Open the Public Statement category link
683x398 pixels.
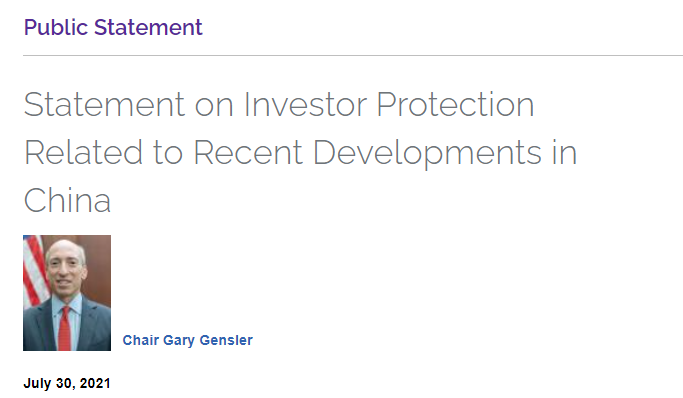coord(113,27)
